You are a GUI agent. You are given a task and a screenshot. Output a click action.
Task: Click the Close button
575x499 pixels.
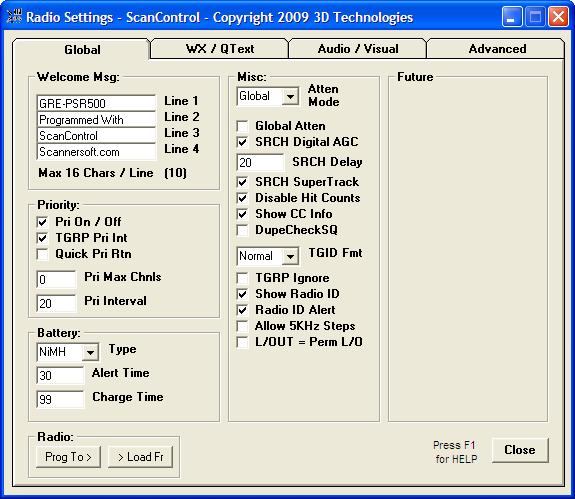(x=520, y=450)
